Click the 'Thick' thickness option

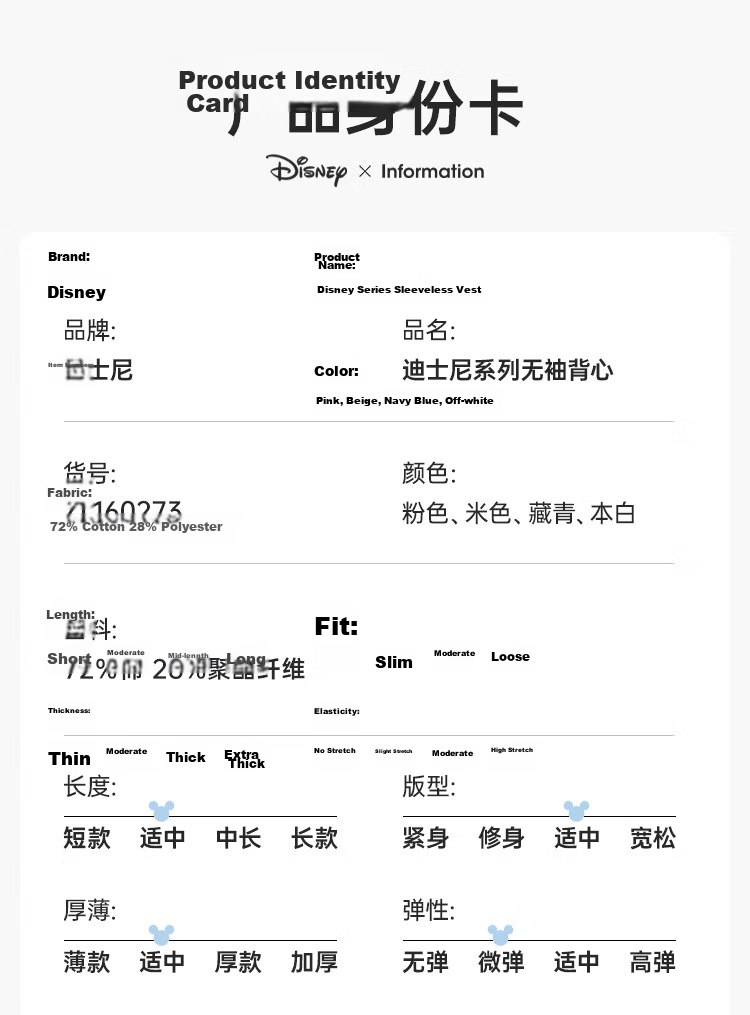point(186,757)
